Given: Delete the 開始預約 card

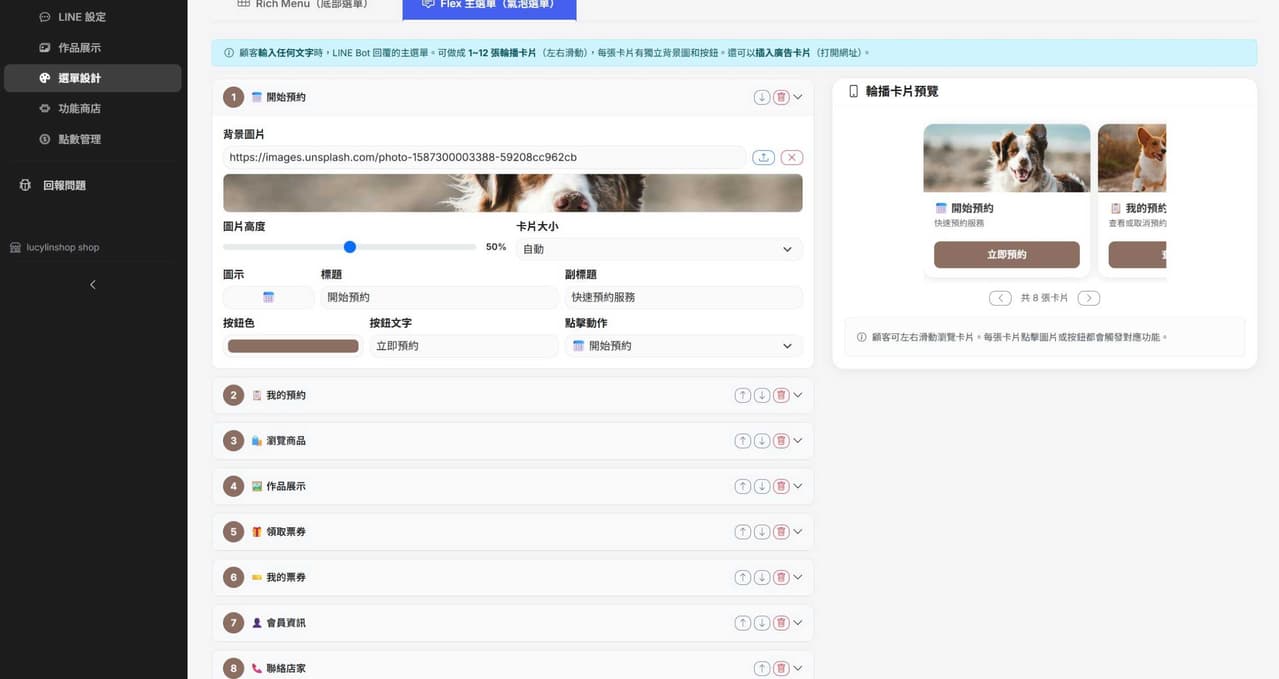Looking at the screenshot, I should coord(781,97).
